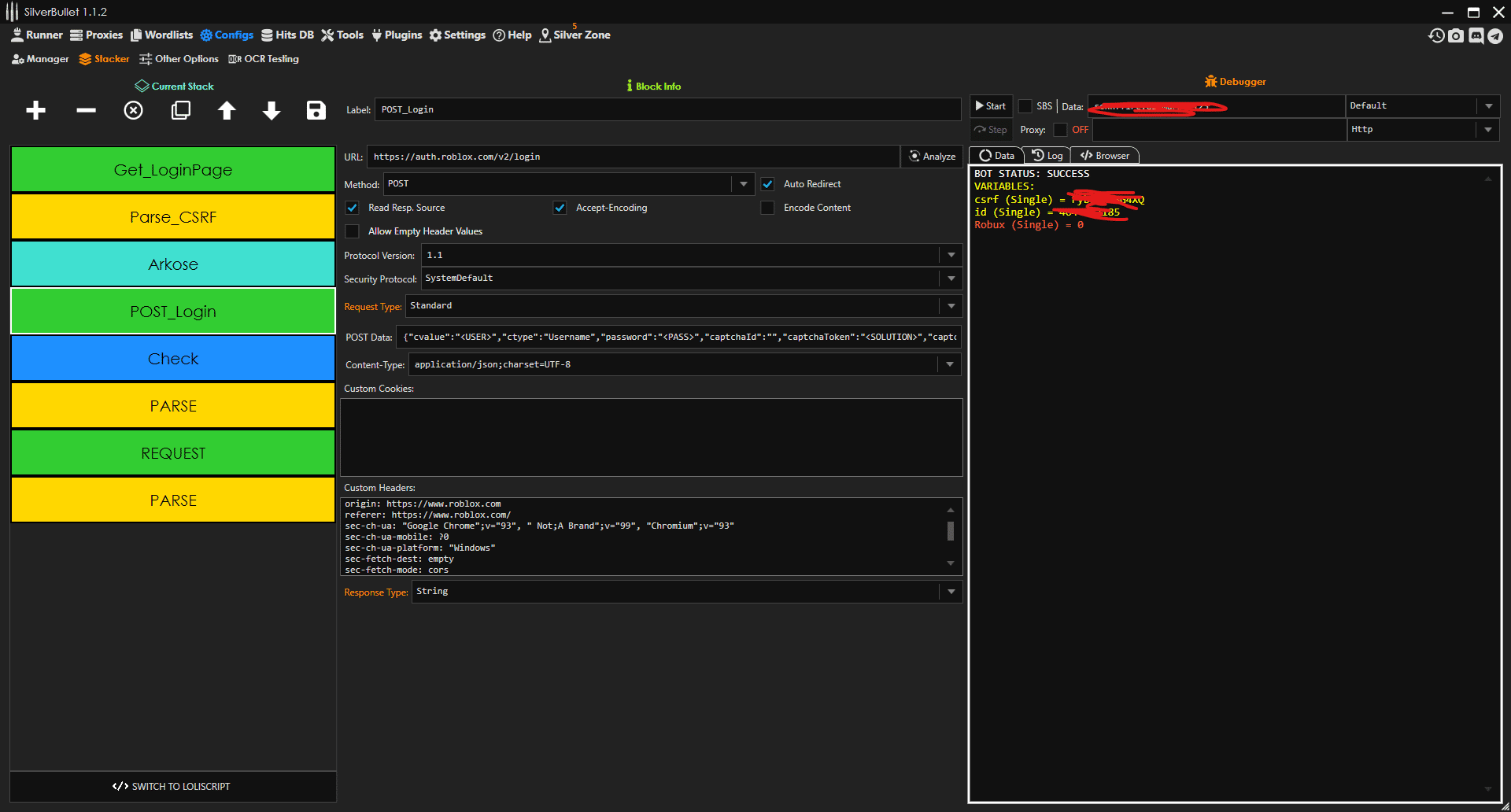Move selected block up with arrow icon
1511x812 pixels.
tap(227, 110)
